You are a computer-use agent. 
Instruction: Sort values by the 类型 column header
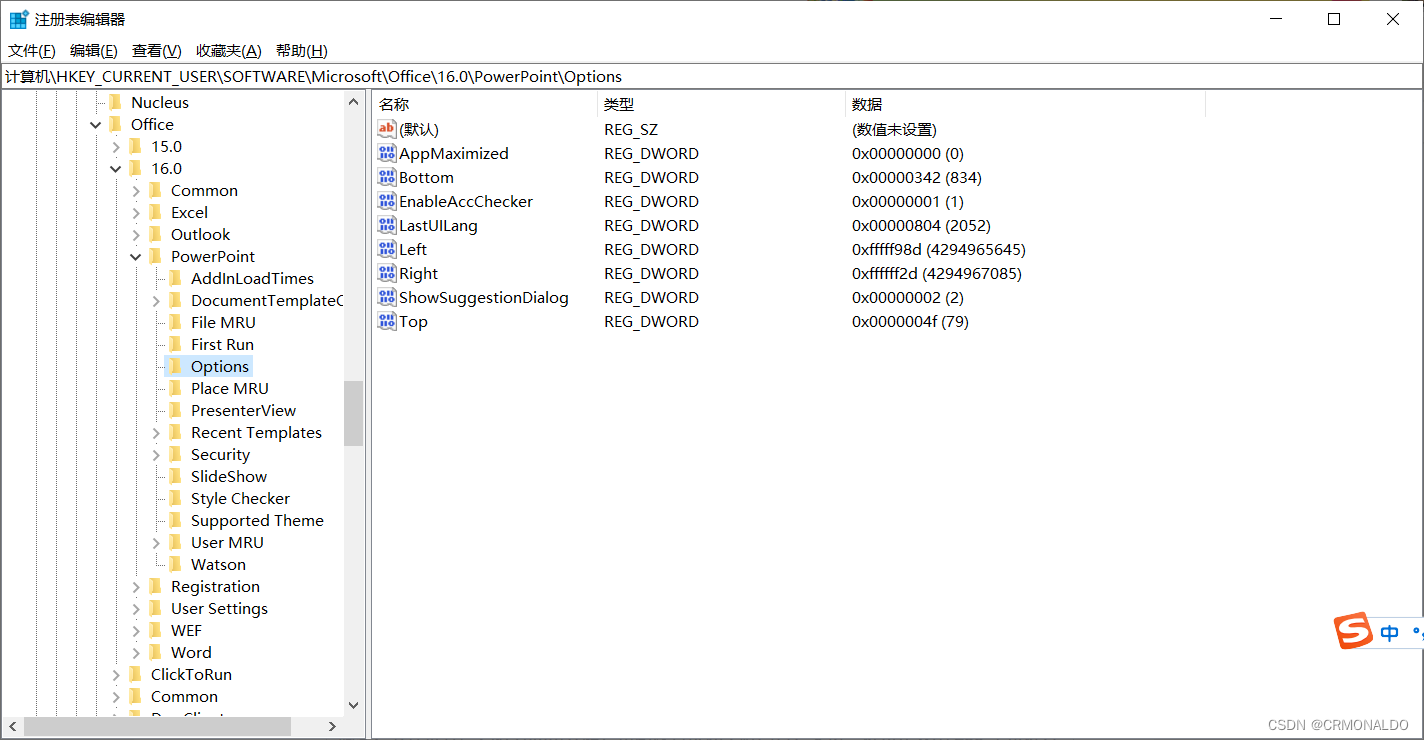pyautogui.click(x=721, y=104)
